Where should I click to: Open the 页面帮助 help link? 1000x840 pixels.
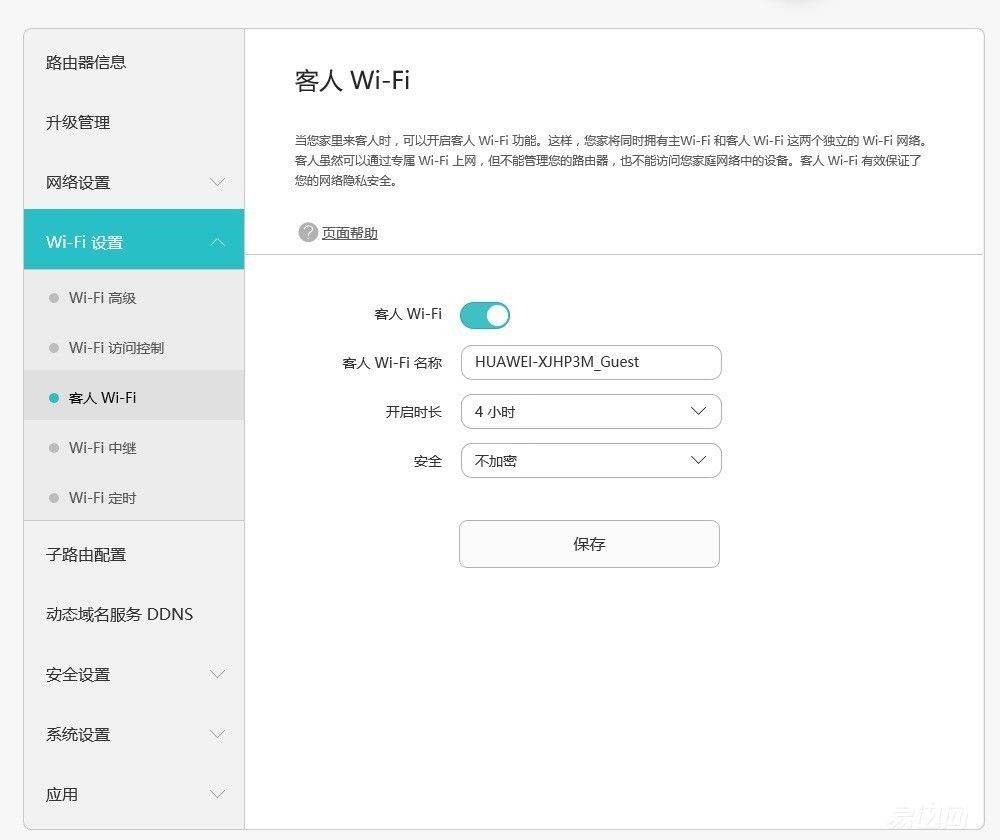coord(349,233)
